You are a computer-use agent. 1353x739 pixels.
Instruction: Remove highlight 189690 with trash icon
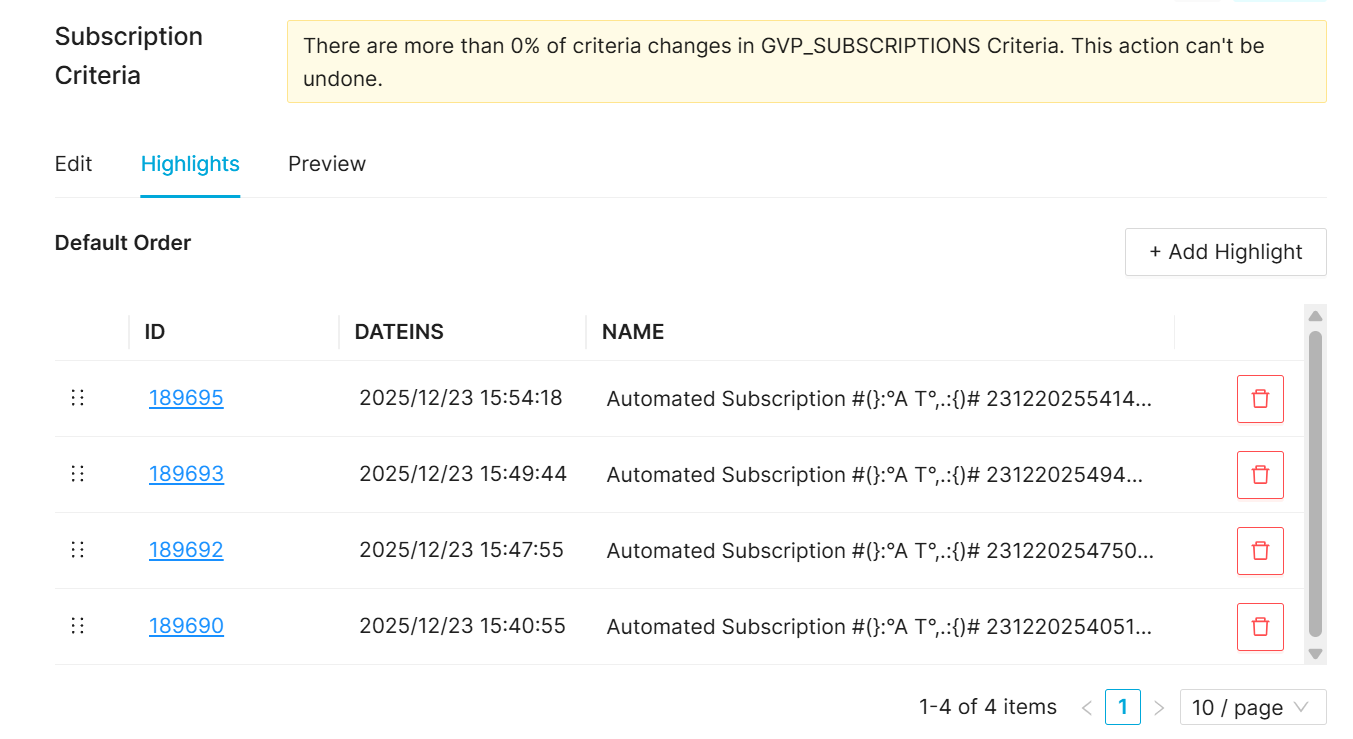pos(1260,627)
